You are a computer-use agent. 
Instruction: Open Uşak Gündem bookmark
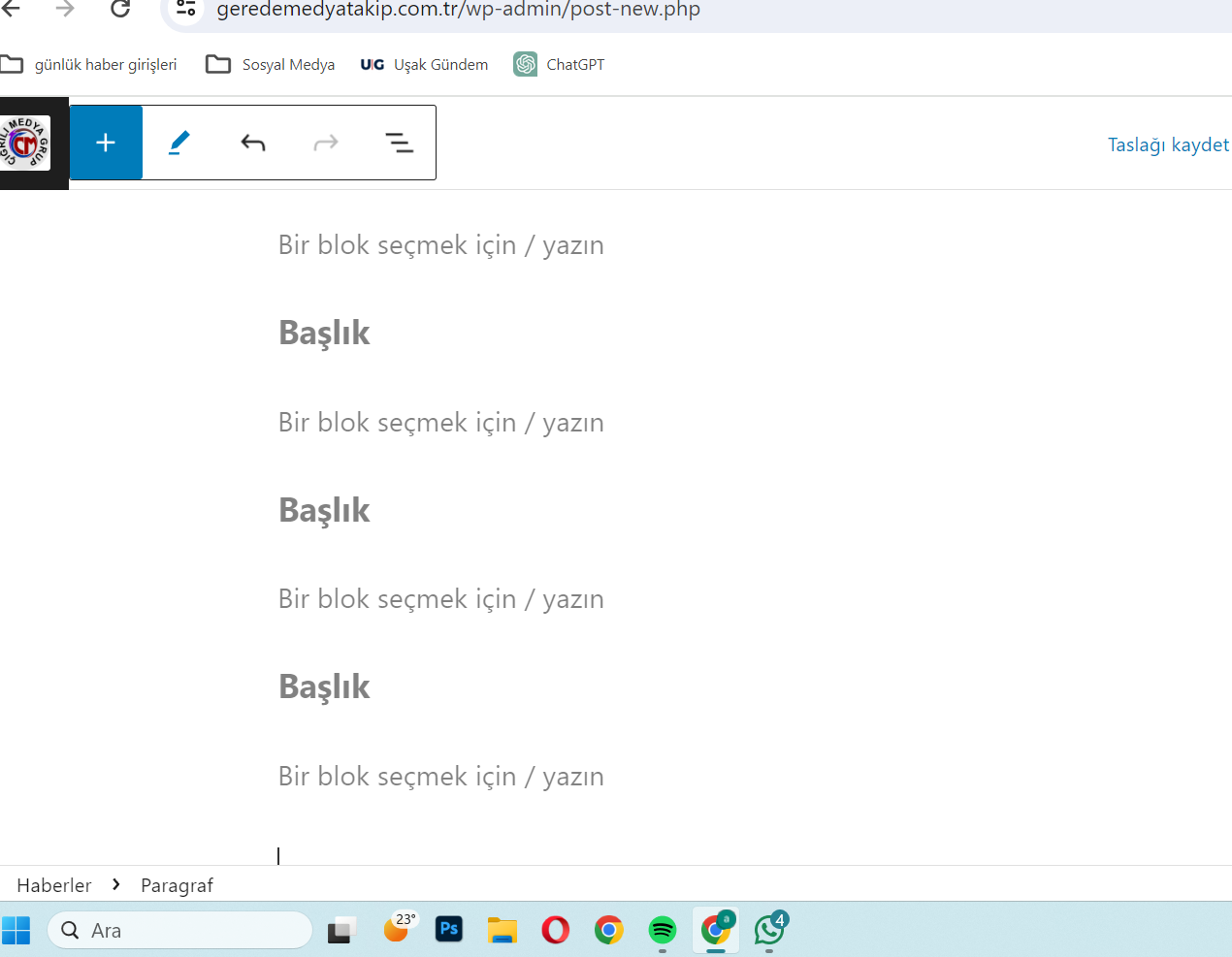click(424, 65)
